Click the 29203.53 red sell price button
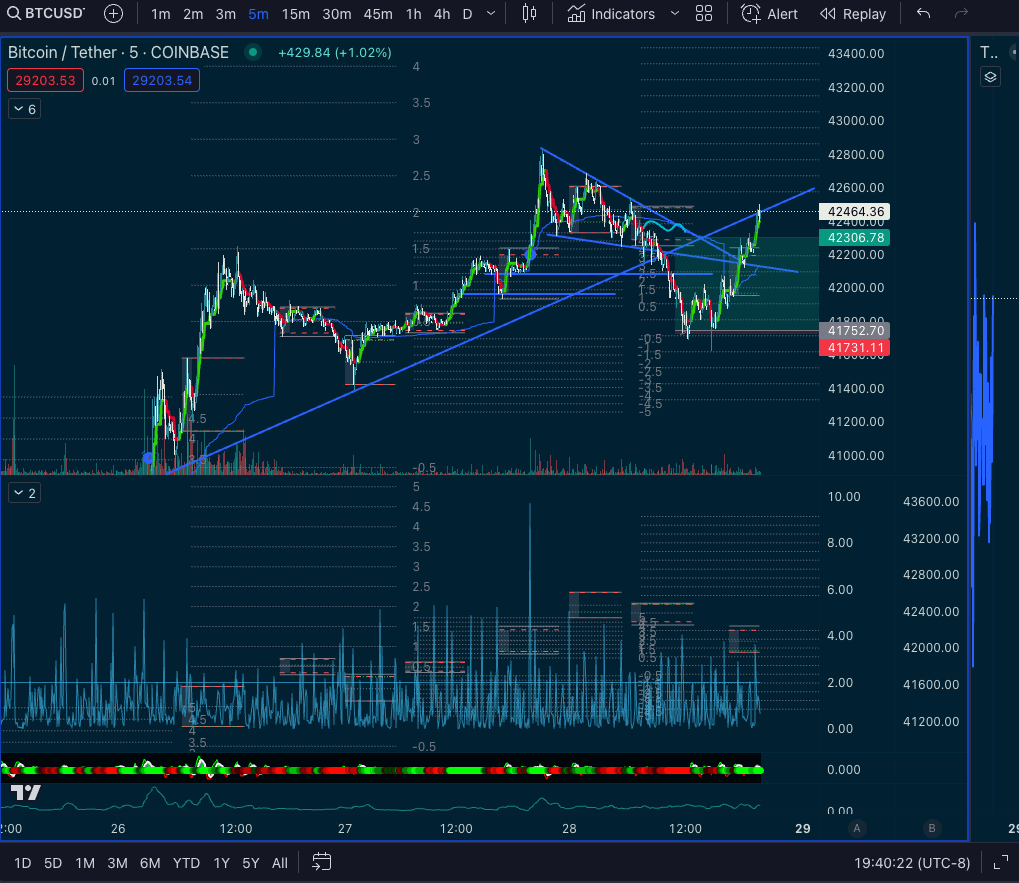Viewport: 1019px width, 883px height. [x=46, y=80]
